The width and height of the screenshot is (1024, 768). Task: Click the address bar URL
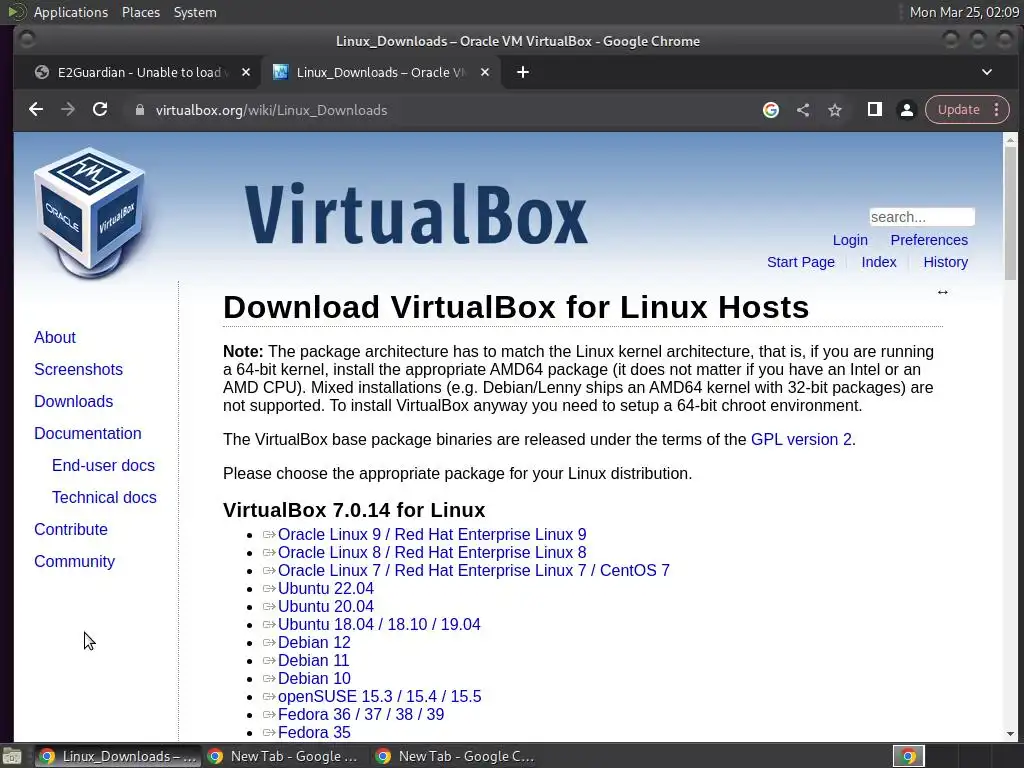coord(271,110)
